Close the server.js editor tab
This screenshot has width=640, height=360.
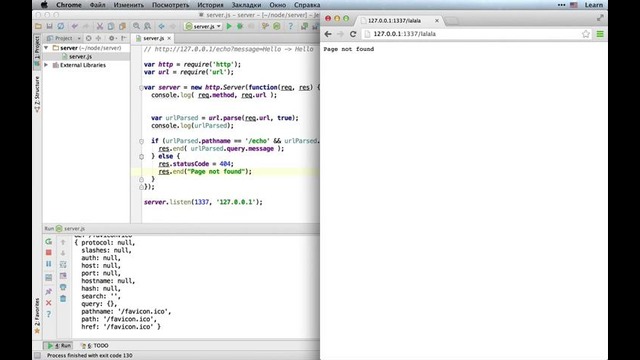[169, 38]
